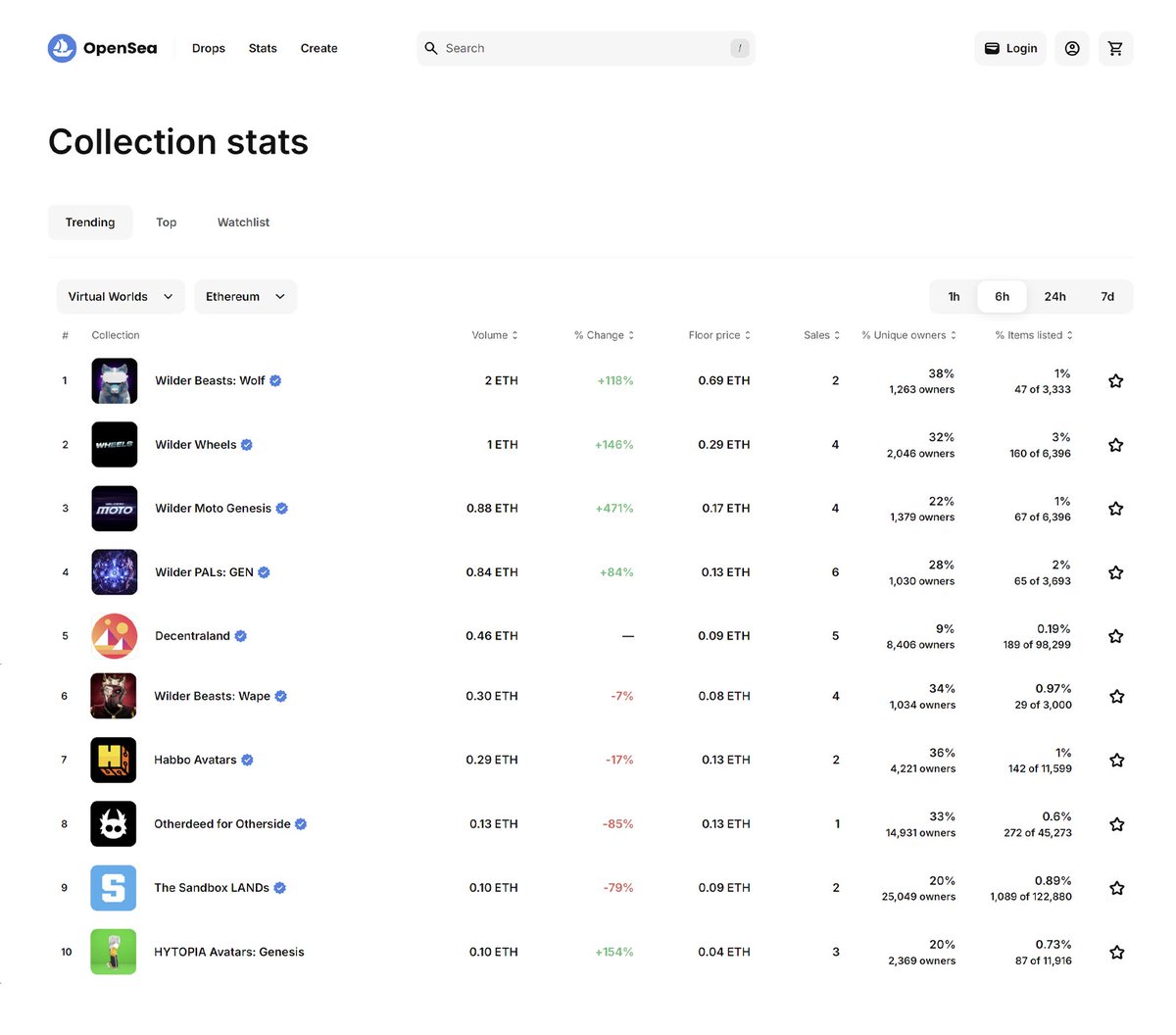Sort by % Items listed column
Screen dimensions: 1176x1035
tap(1034, 335)
